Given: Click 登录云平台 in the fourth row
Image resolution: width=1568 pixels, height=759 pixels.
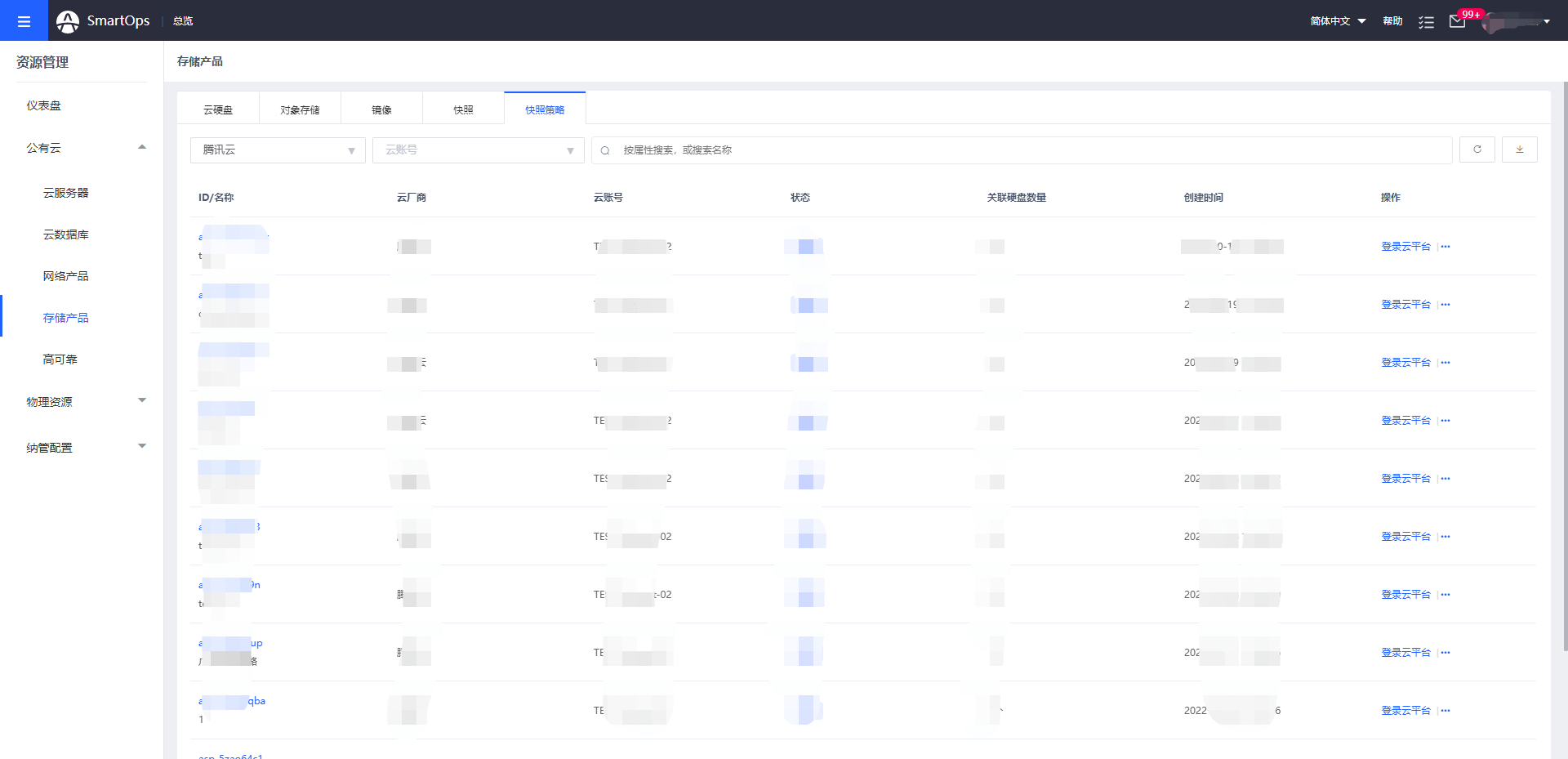Looking at the screenshot, I should click(1405, 421).
